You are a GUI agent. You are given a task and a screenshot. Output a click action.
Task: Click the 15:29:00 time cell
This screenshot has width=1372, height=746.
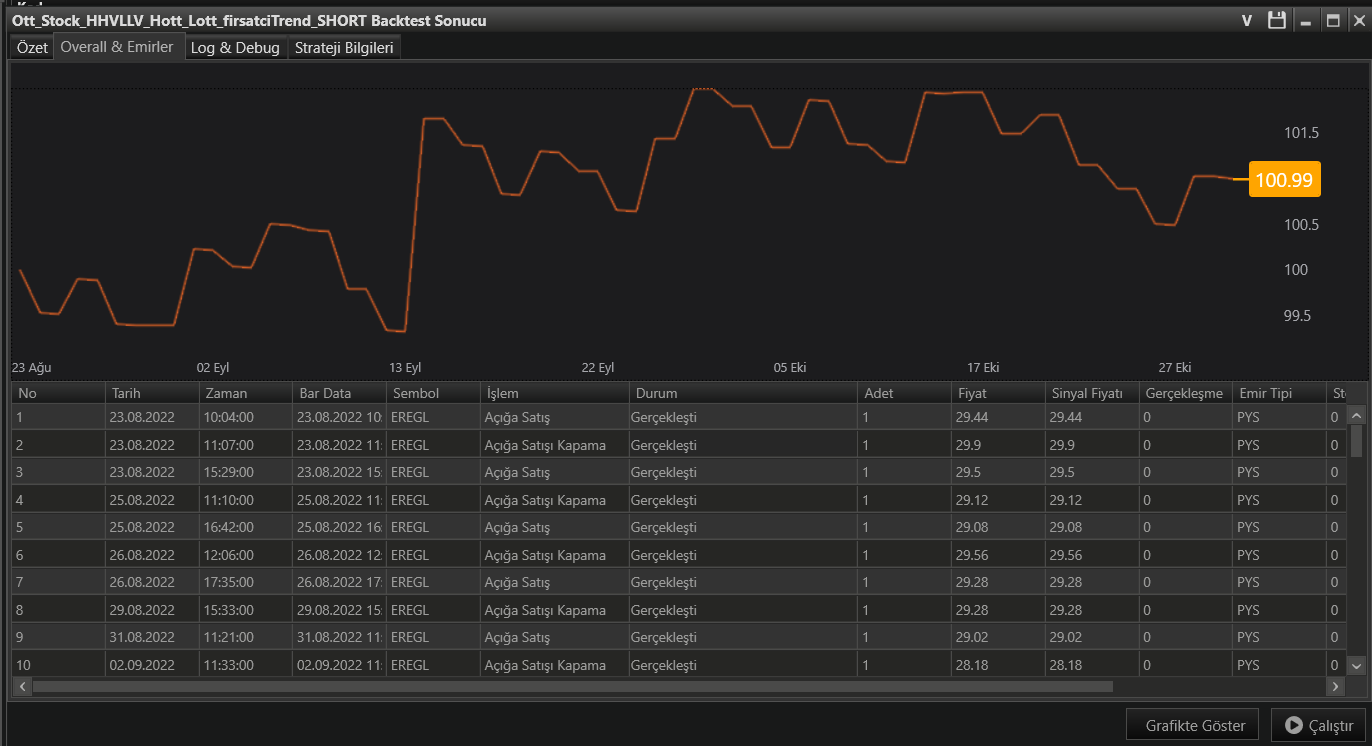[246, 472]
